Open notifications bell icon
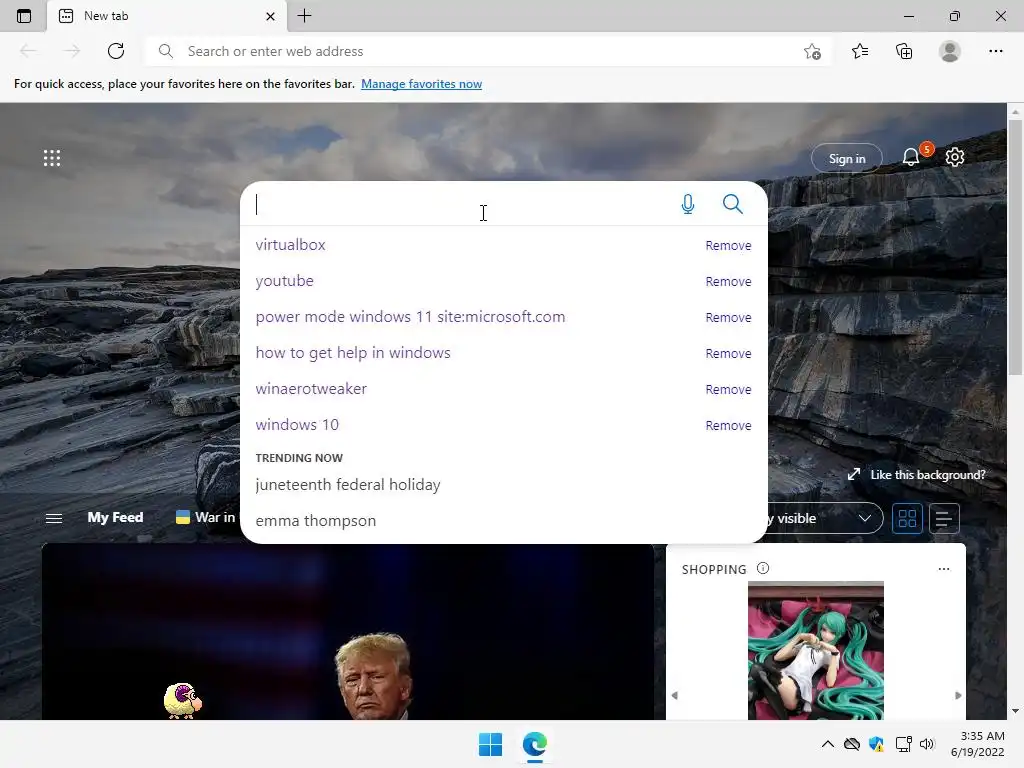The height and width of the screenshot is (768, 1024). coord(911,157)
